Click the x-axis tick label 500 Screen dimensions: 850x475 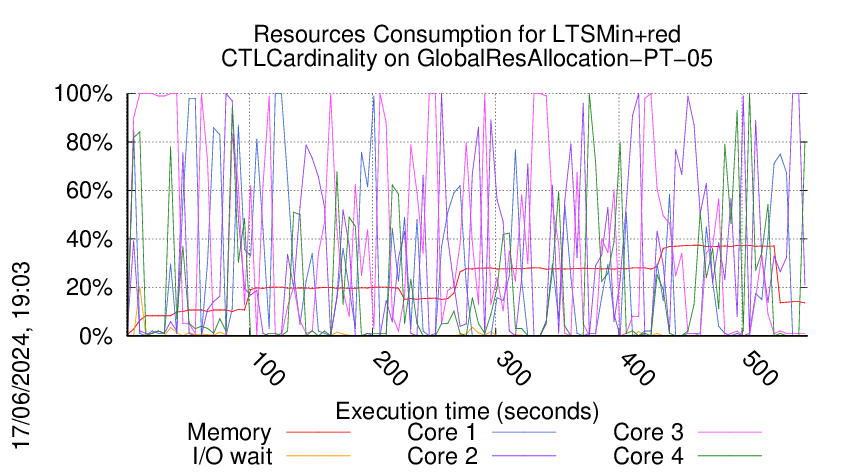point(761,369)
